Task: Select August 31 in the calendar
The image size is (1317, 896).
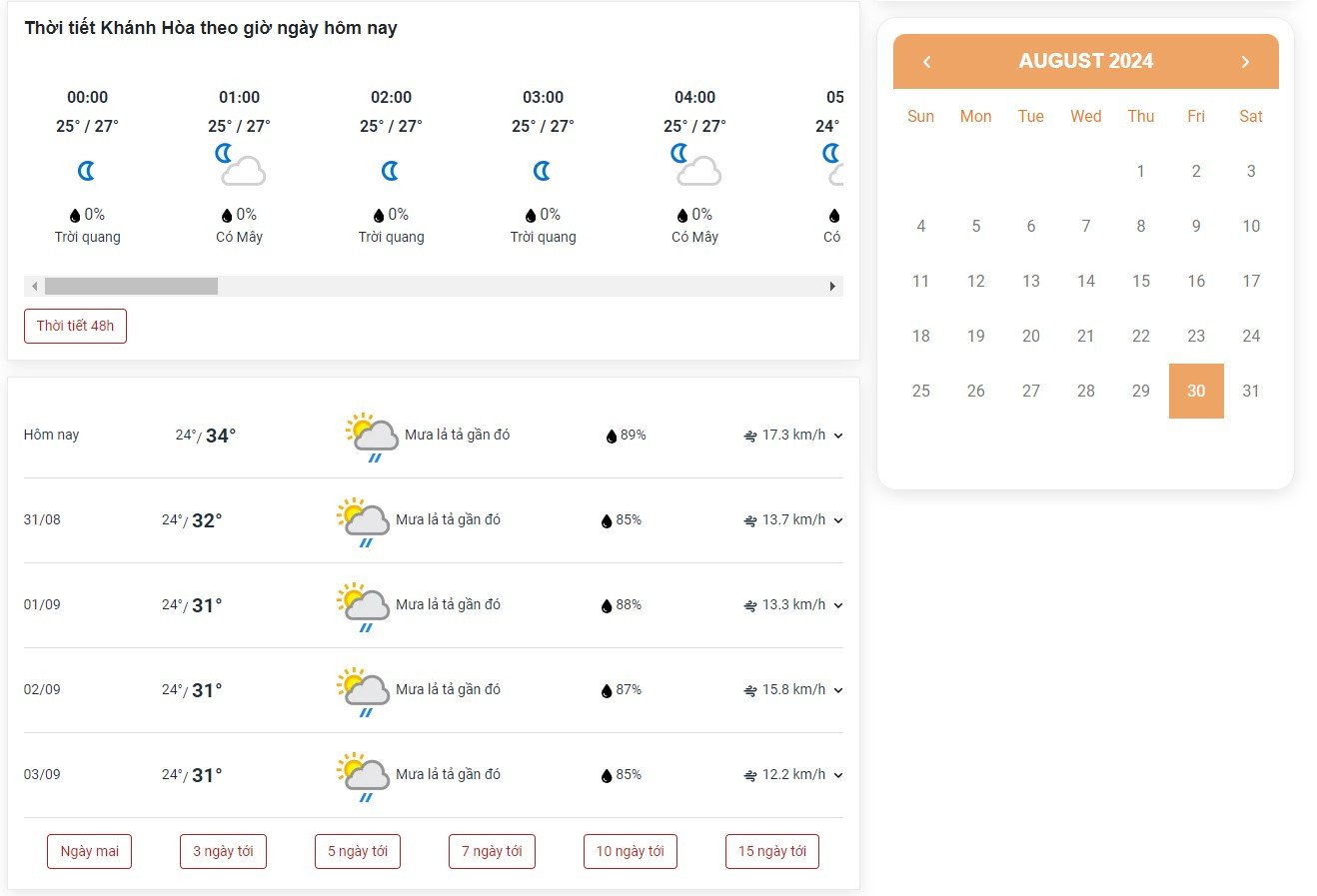Action: coord(1251,391)
